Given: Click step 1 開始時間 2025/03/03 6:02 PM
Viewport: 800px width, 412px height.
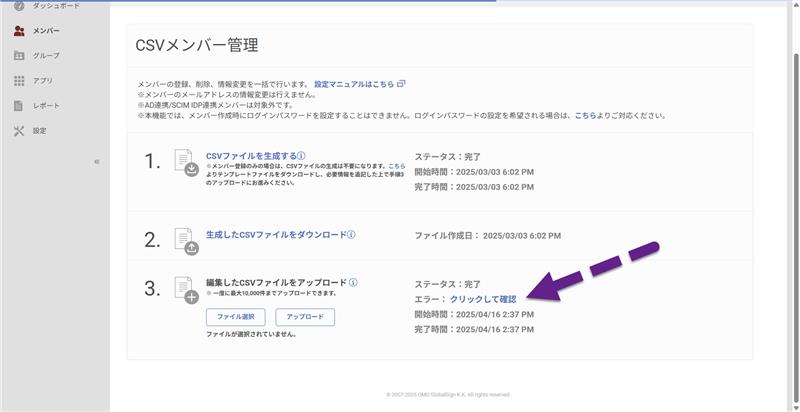Looking at the screenshot, I should 474,172.
